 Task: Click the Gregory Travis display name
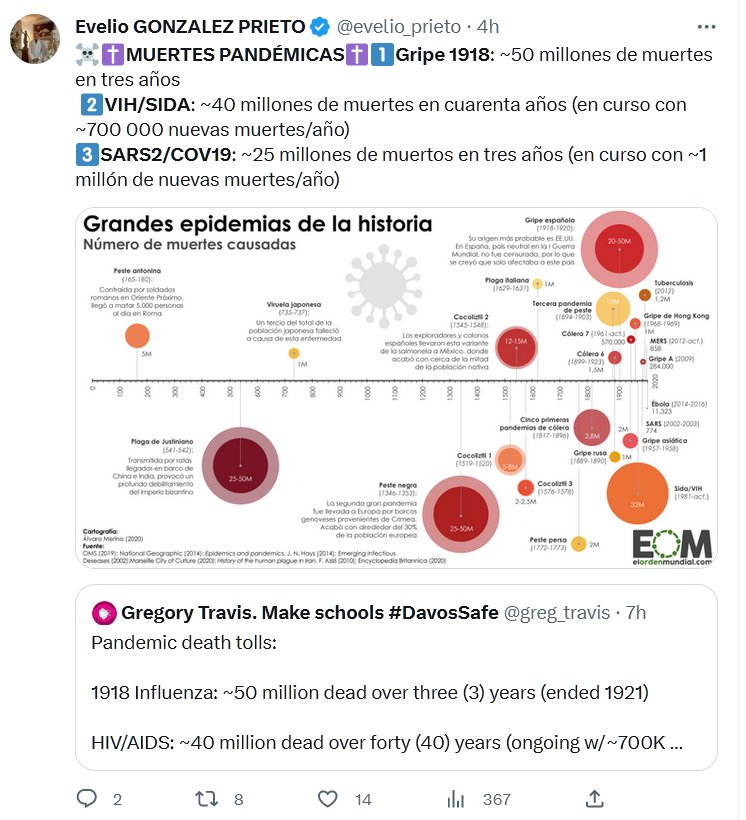click(310, 612)
